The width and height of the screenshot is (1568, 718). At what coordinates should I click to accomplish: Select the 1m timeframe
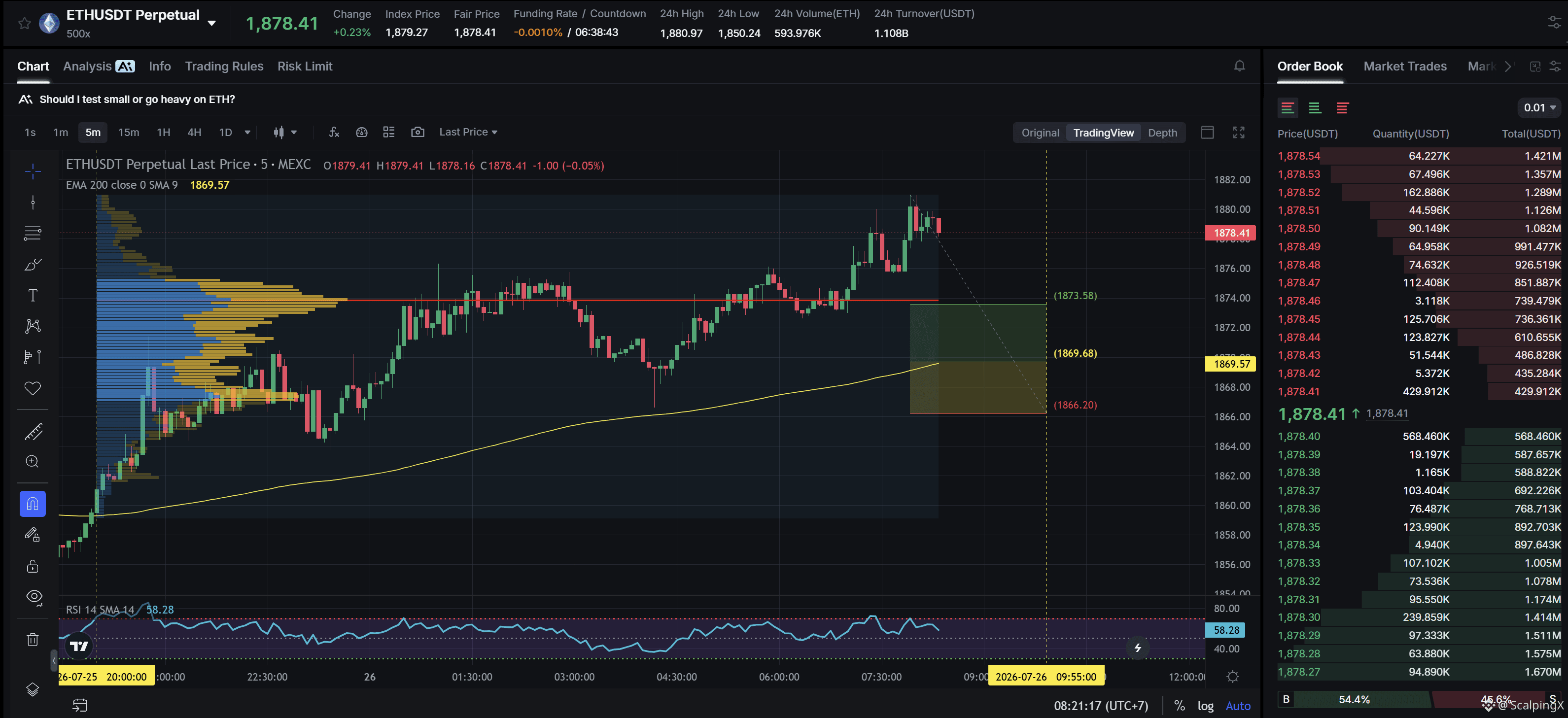point(61,132)
